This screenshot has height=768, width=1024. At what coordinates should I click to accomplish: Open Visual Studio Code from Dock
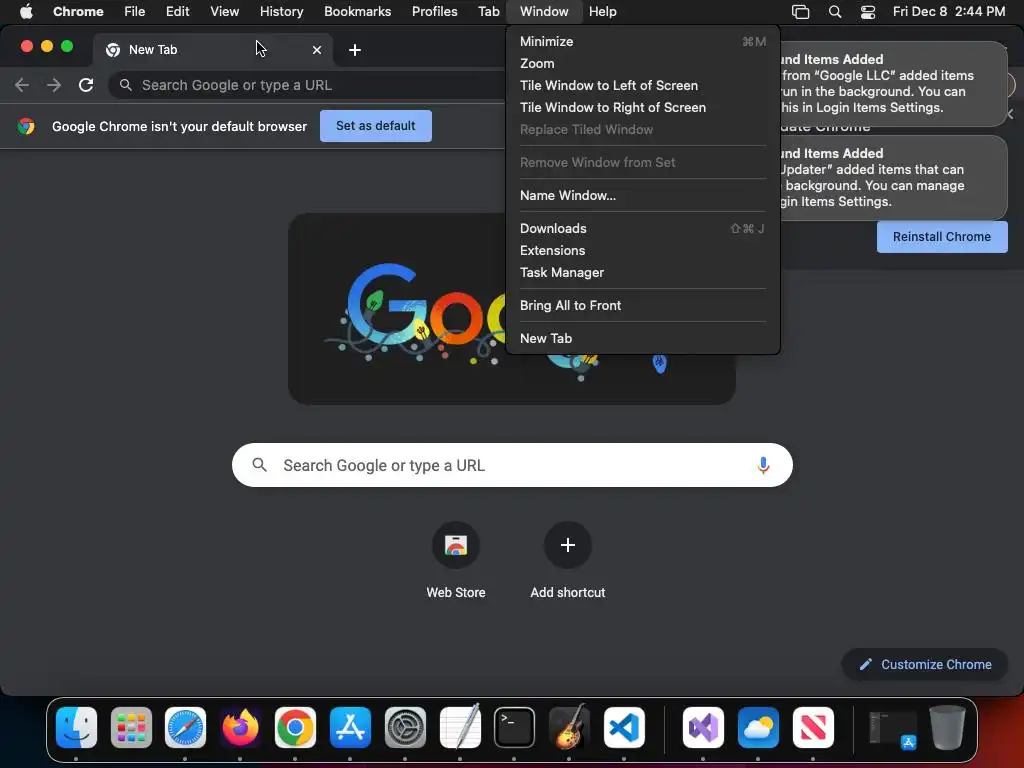(x=624, y=727)
